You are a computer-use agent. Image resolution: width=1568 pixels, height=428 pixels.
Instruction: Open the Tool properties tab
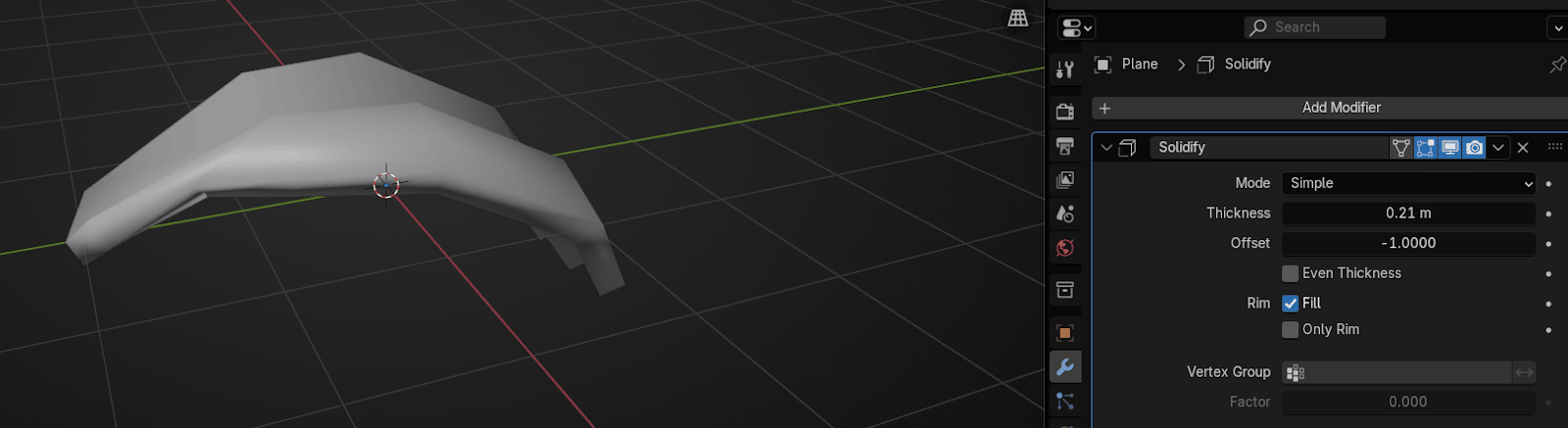[x=1065, y=70]
